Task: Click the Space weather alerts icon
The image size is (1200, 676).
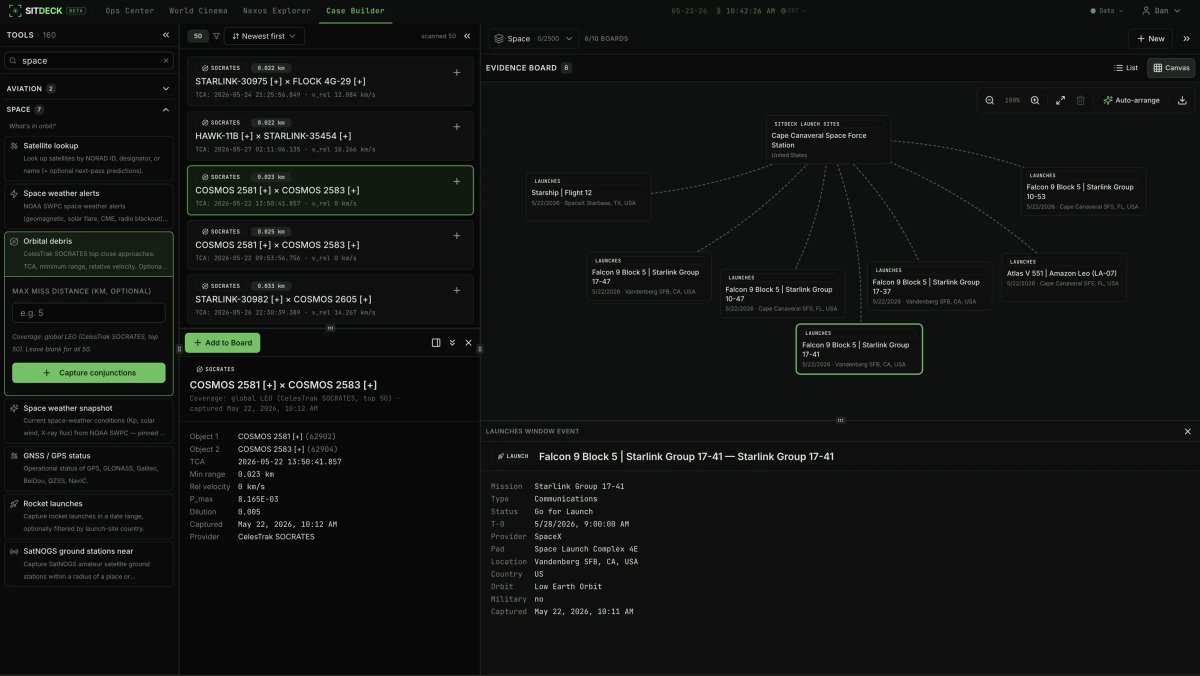Action: point(14,193)
